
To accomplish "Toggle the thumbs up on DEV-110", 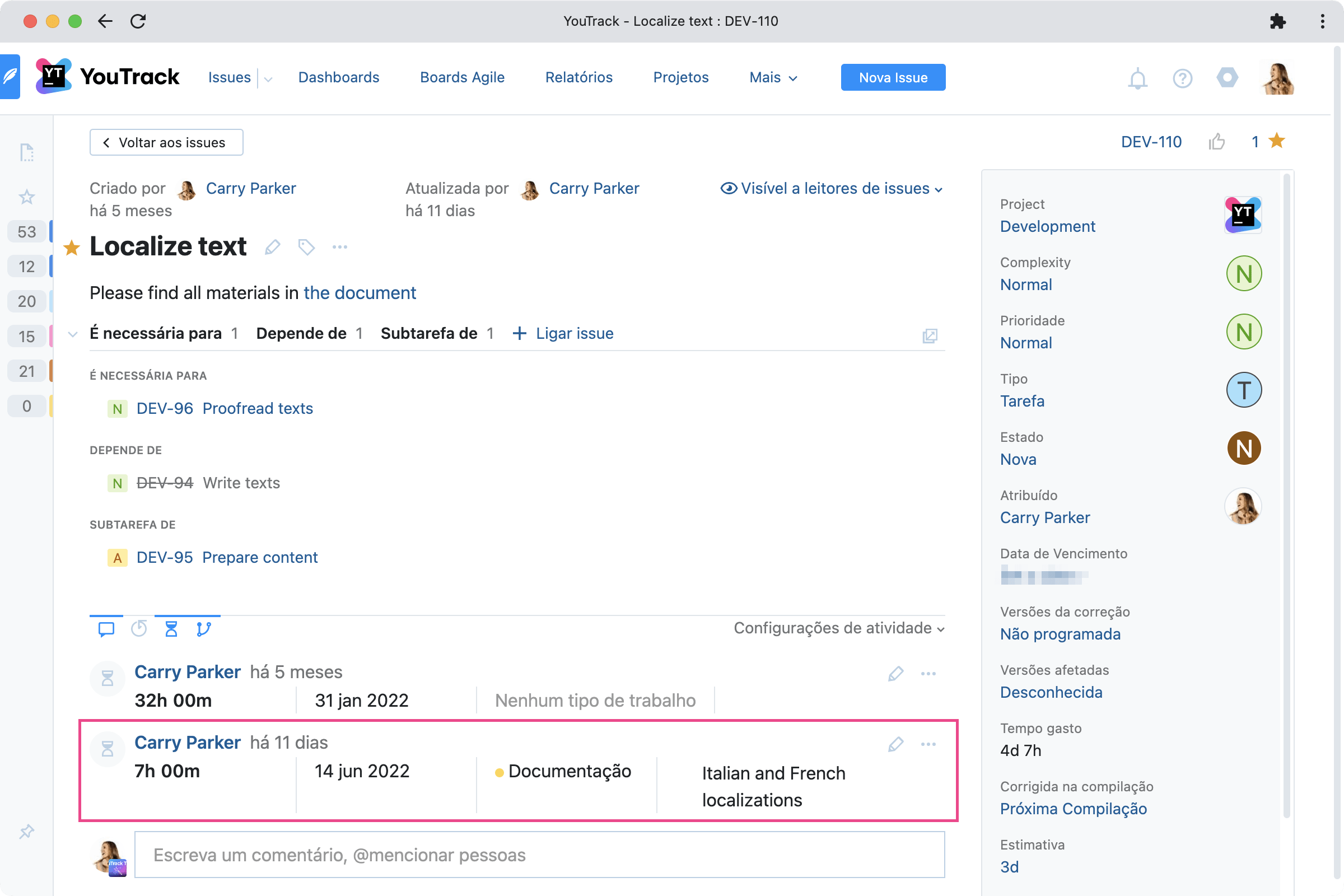I will coord(1217,142).
